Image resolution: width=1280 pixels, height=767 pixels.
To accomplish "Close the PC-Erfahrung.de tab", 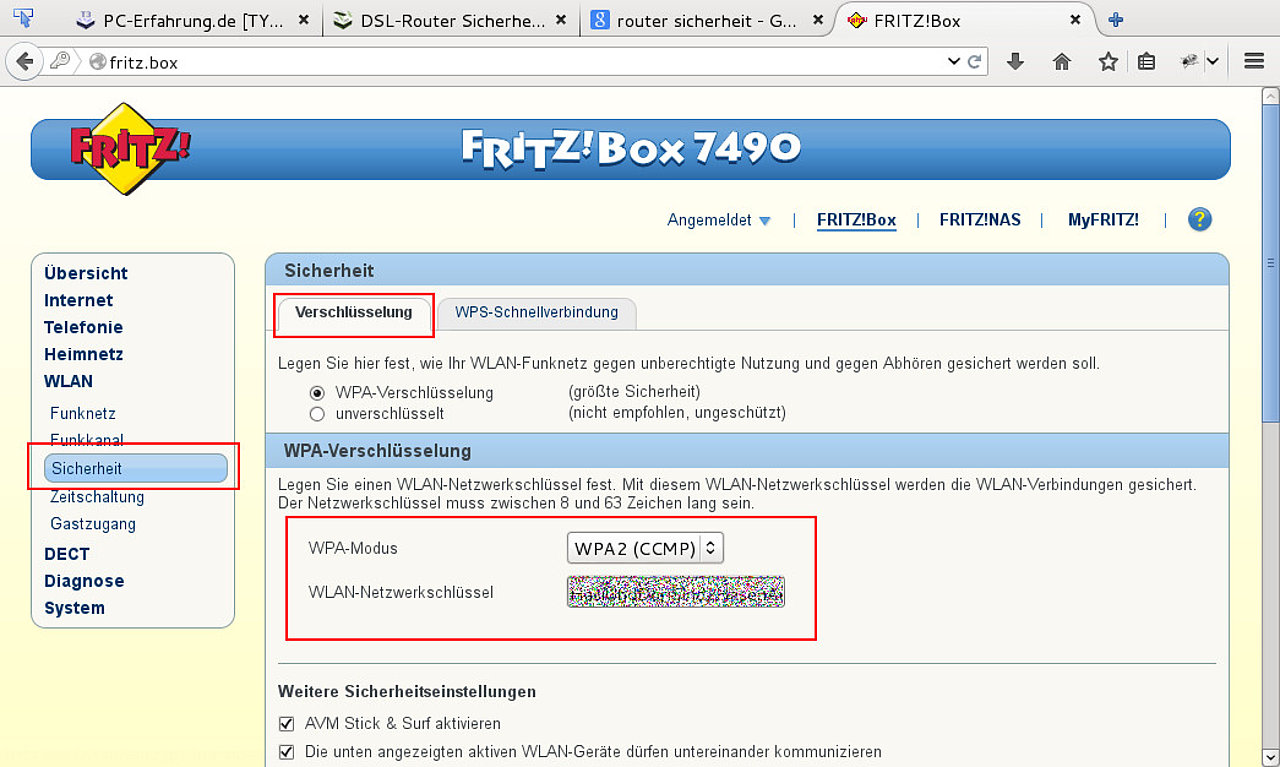I will coord(304,20).
